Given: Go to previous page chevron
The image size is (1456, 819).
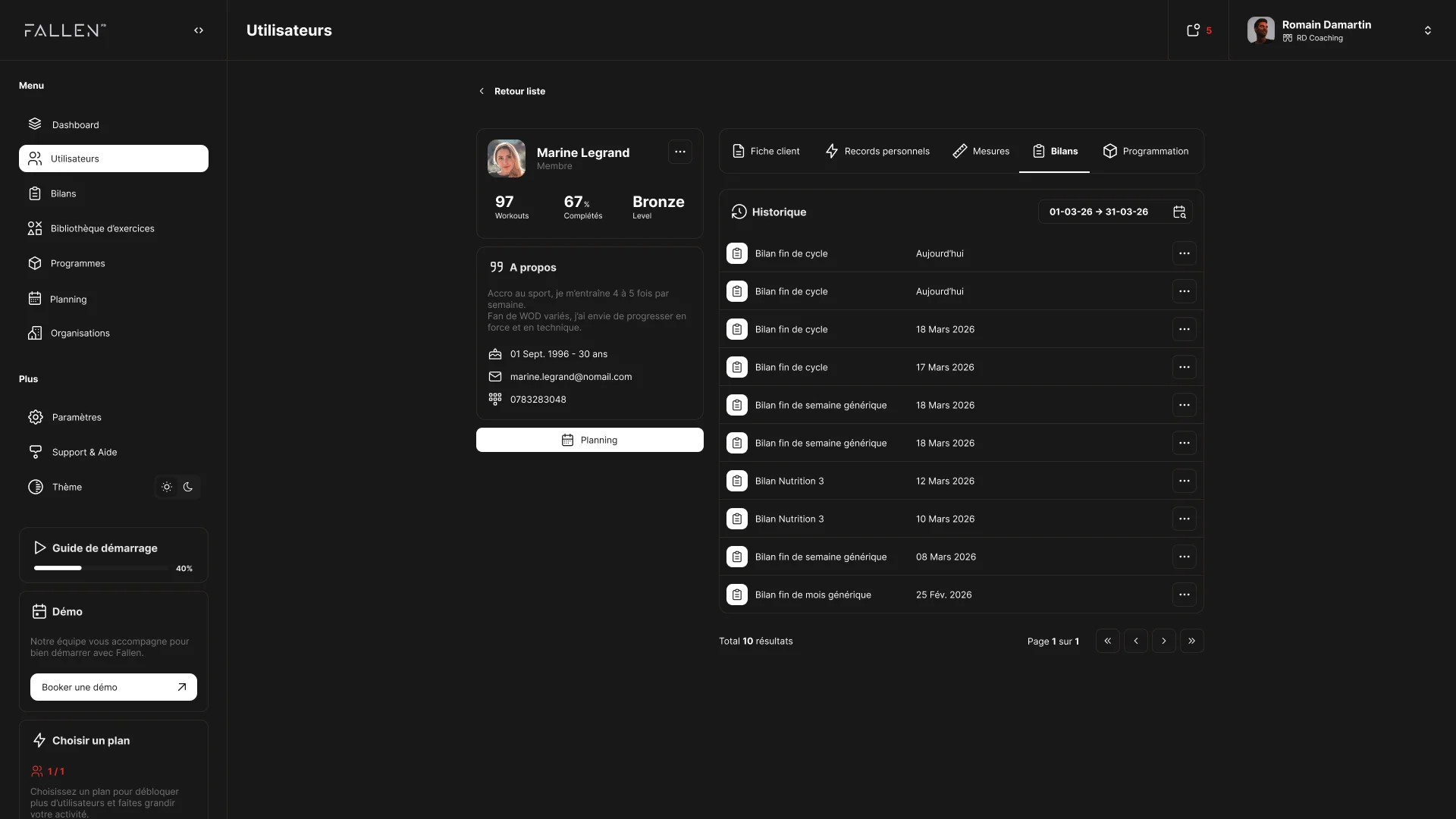Looking at the screenshot, I should [x=1136, y=641].
